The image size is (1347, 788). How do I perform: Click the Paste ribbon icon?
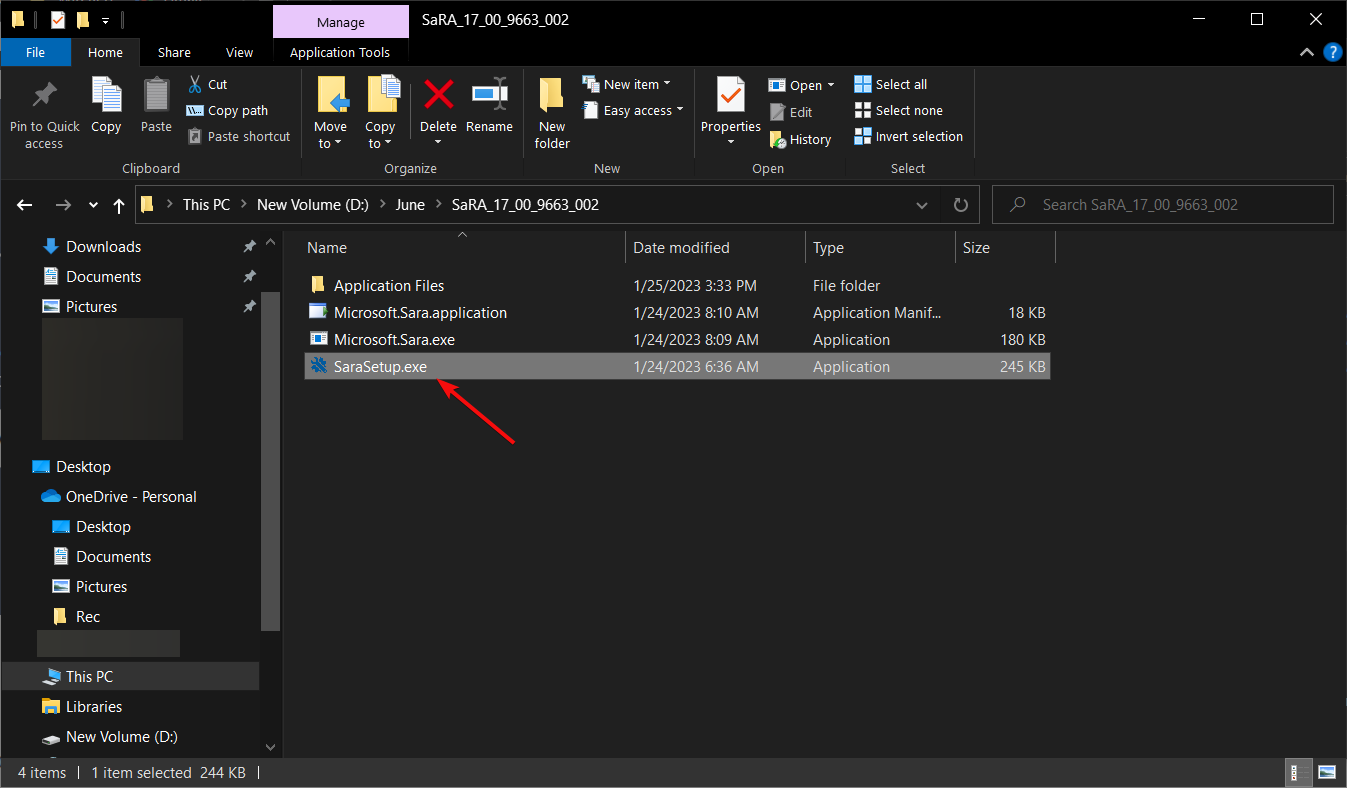[156, 95]
